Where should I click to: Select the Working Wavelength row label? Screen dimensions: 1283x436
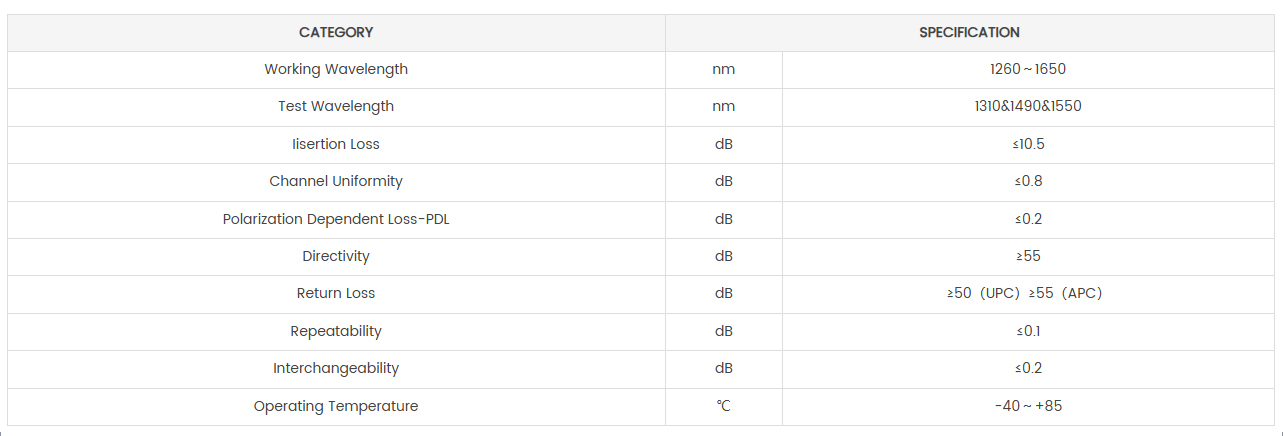pos(336,69)
